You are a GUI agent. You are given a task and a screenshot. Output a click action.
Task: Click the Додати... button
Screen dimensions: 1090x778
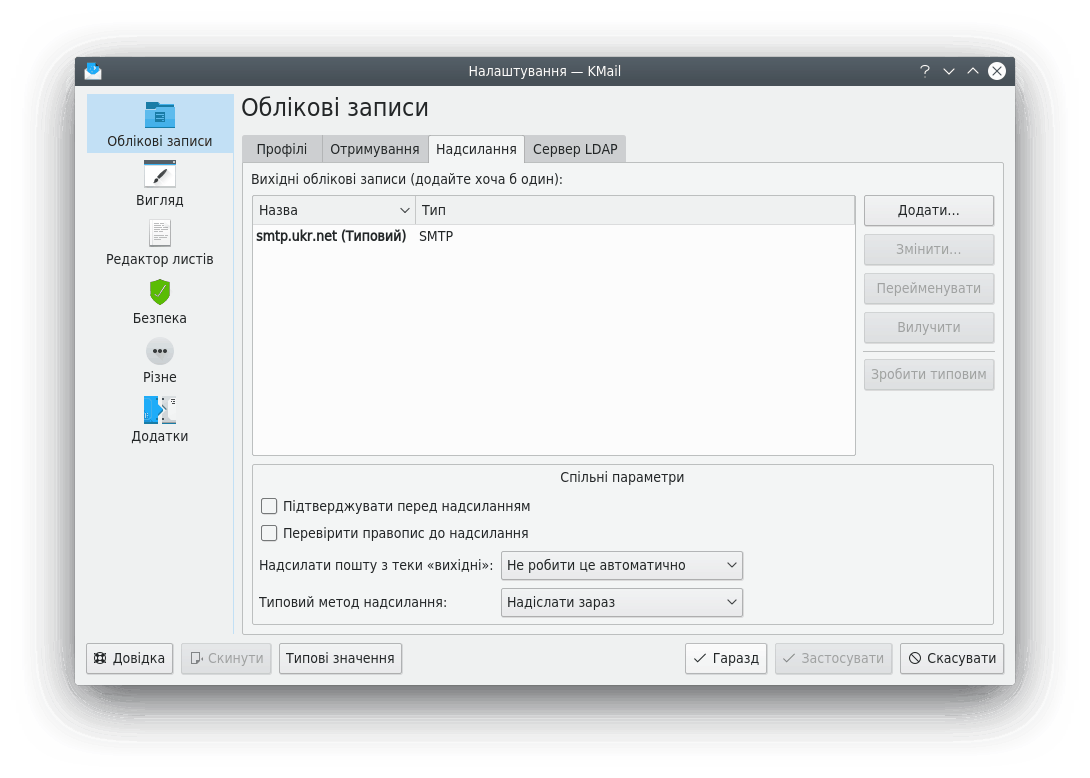click(x=928, y=210)
